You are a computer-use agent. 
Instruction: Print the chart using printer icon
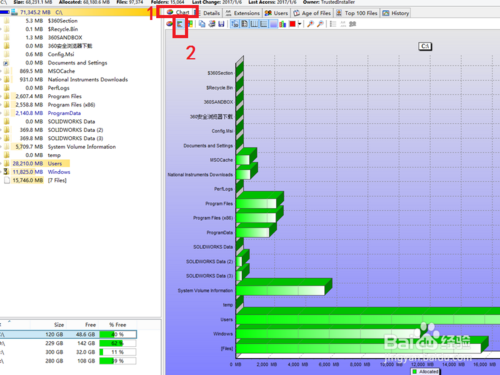click(x=212, y=24)
